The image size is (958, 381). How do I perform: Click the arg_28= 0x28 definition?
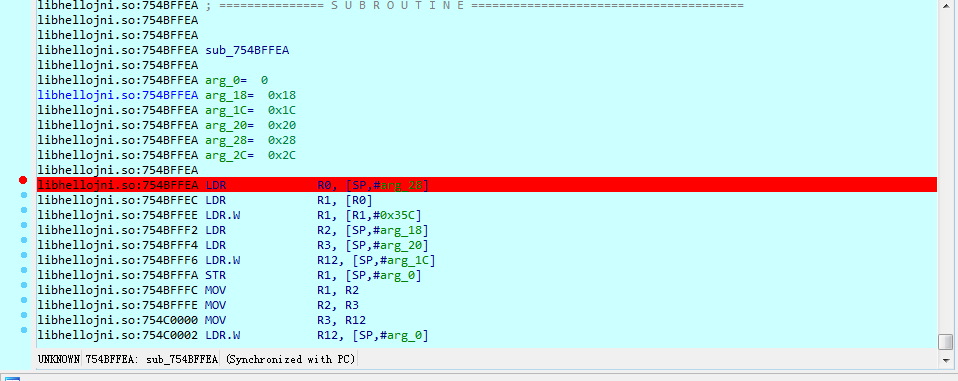coord(250,140)
